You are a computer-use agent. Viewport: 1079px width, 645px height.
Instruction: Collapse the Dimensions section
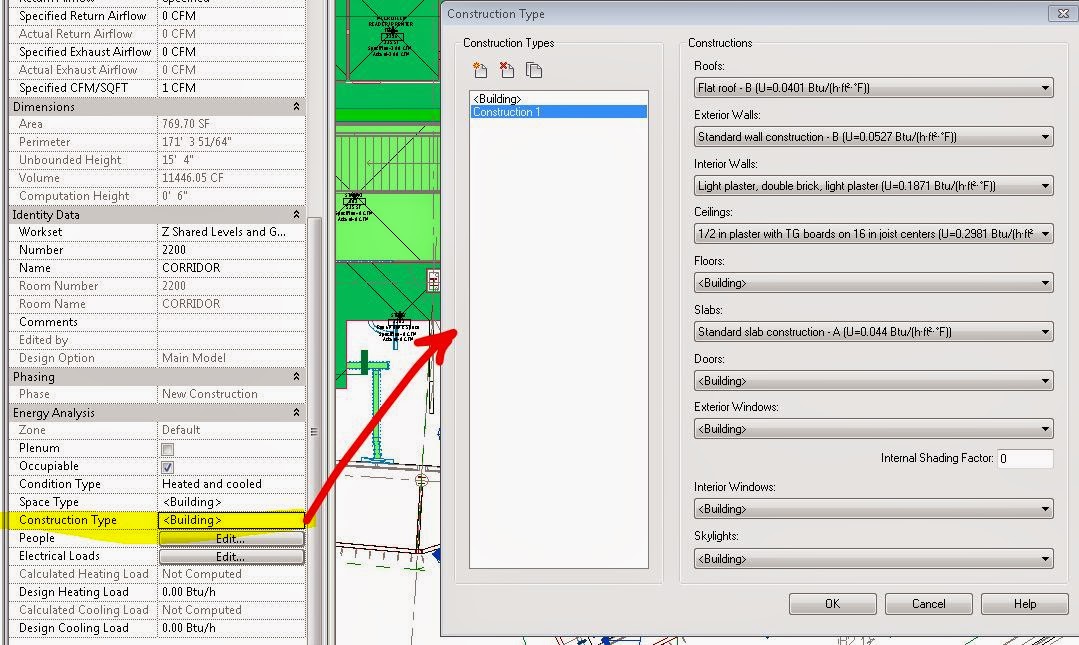[x=295, y=106]
